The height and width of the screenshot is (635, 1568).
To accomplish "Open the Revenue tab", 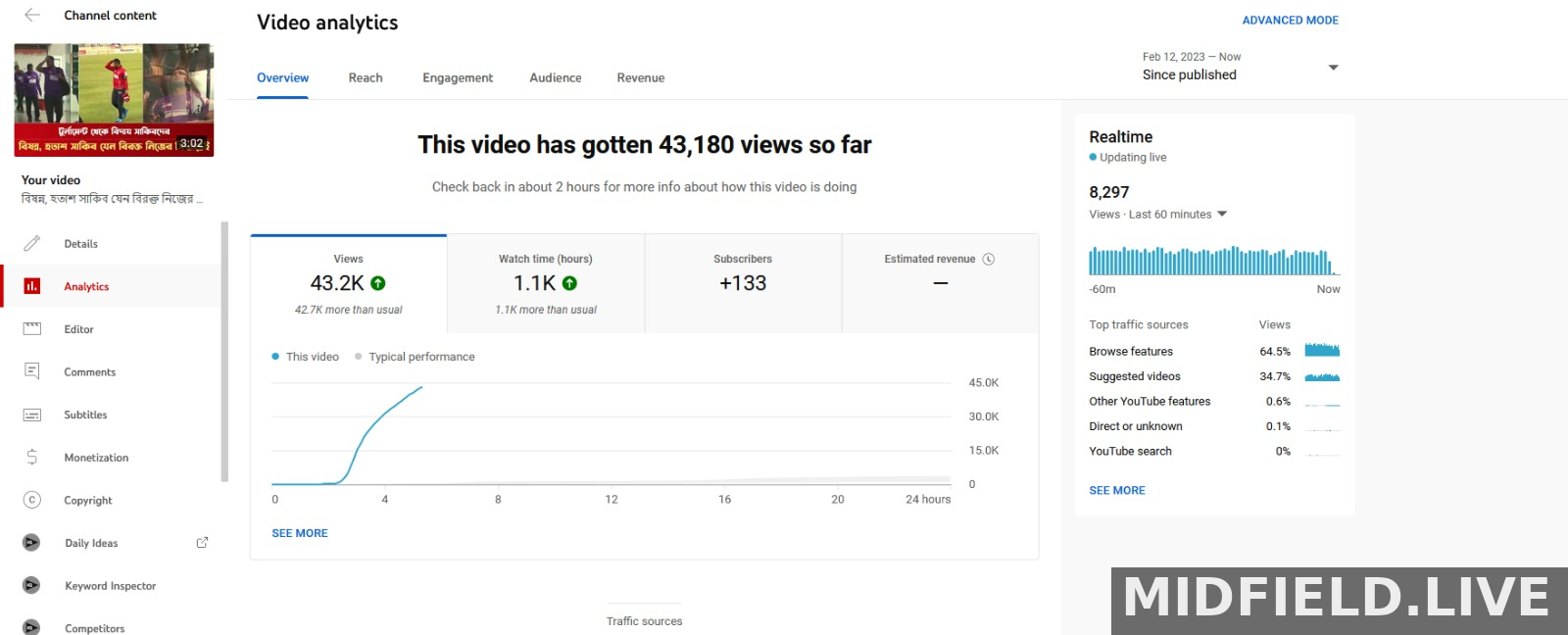I will click(641, 77).
